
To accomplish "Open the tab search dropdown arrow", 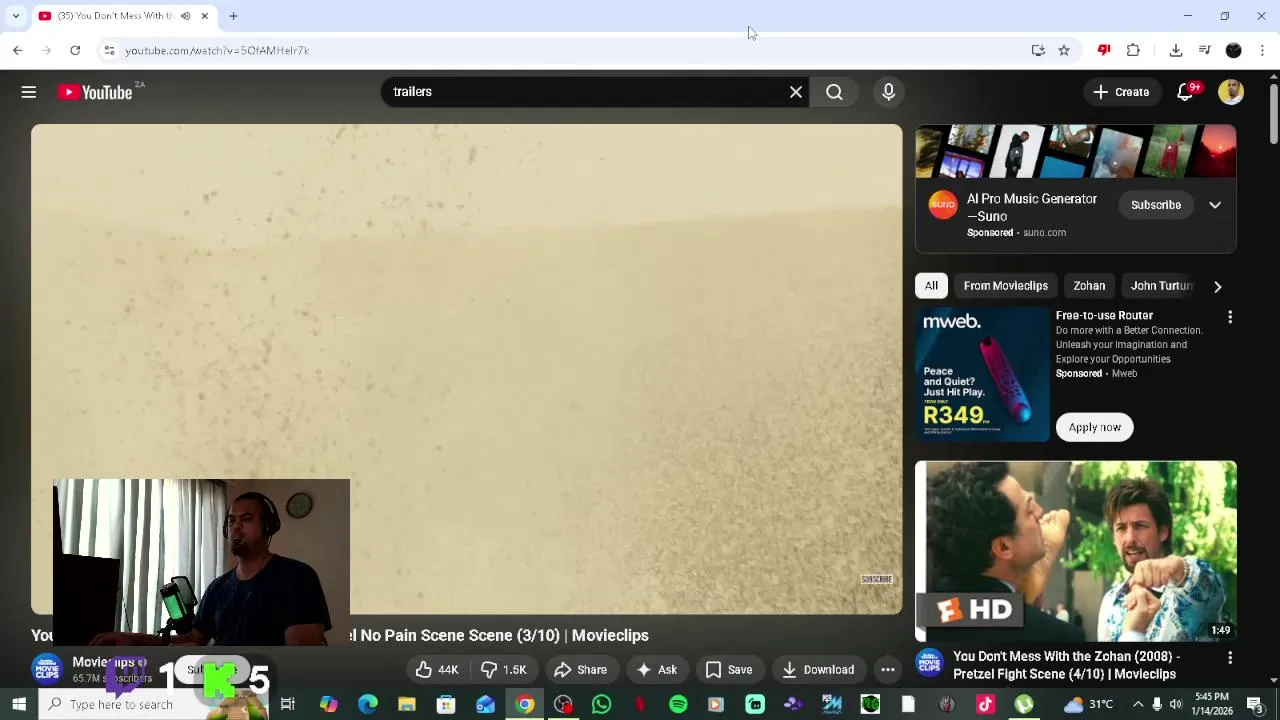I will coord(16,16).
